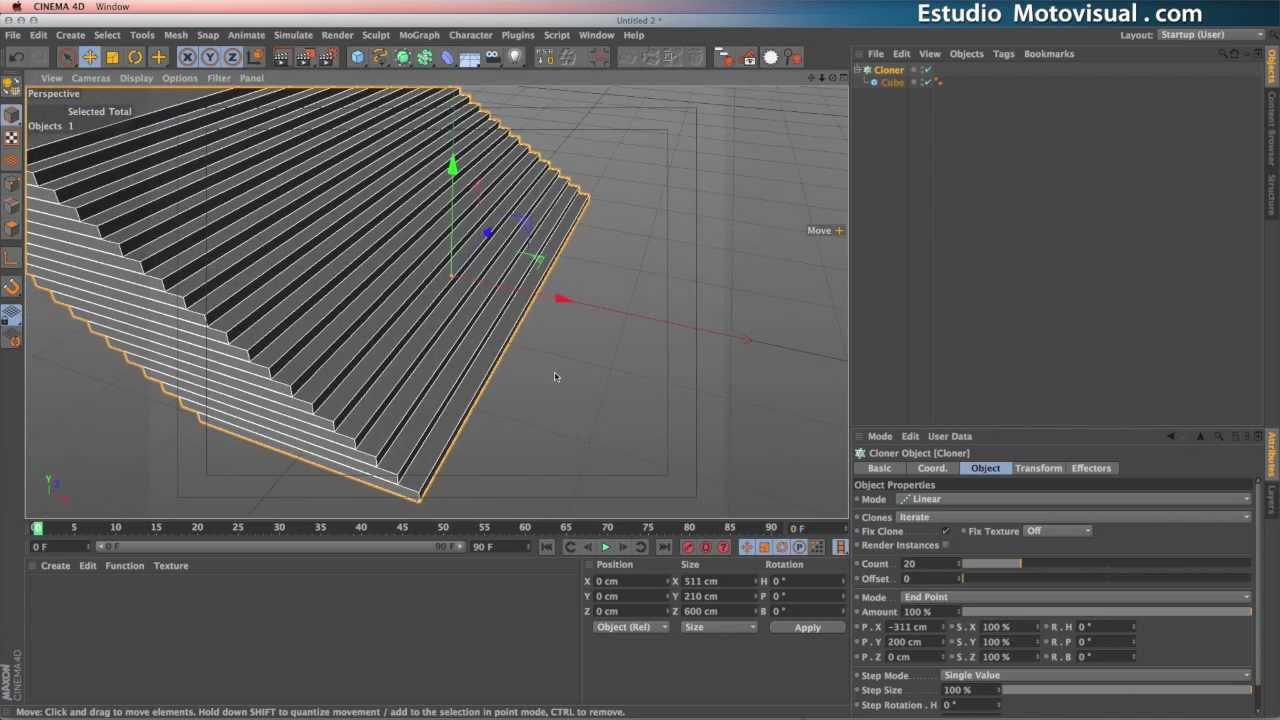Add a camera object
Image resolution: width=1280 pixels, height=720 pixels.
[x=492, y=57]
